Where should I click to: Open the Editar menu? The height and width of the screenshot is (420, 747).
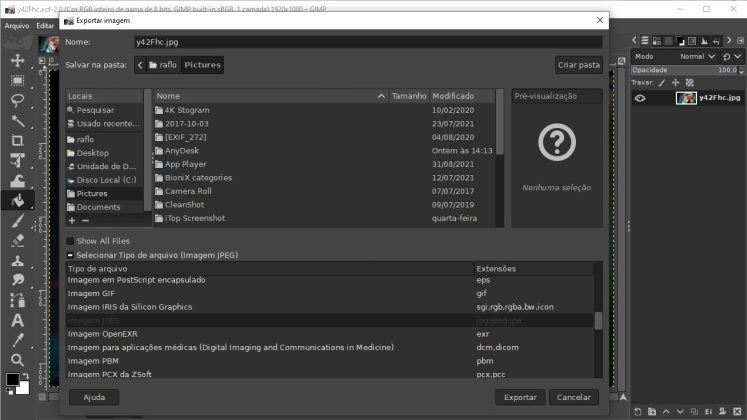pos(45,25)
